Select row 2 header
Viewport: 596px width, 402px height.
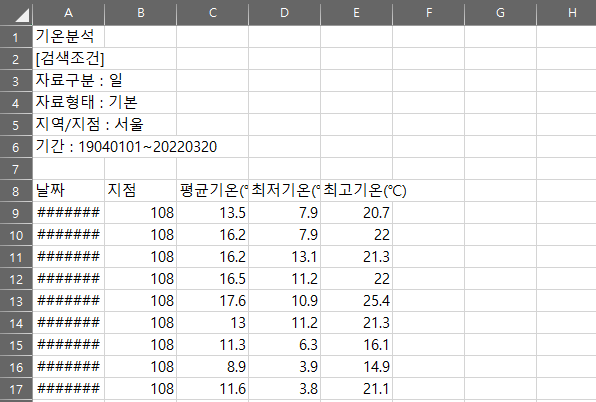click(x=16, y=59)
